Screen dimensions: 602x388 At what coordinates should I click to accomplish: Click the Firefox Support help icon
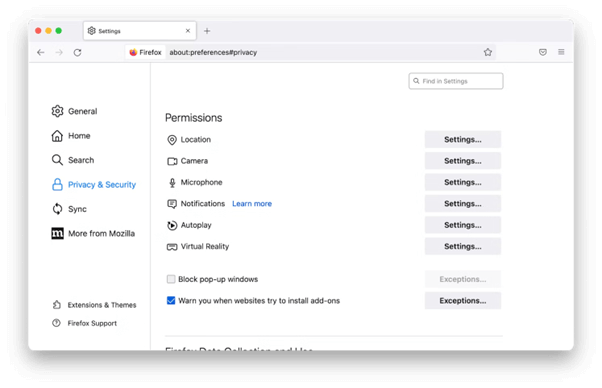pyautogui.click(x=56, y=323)
